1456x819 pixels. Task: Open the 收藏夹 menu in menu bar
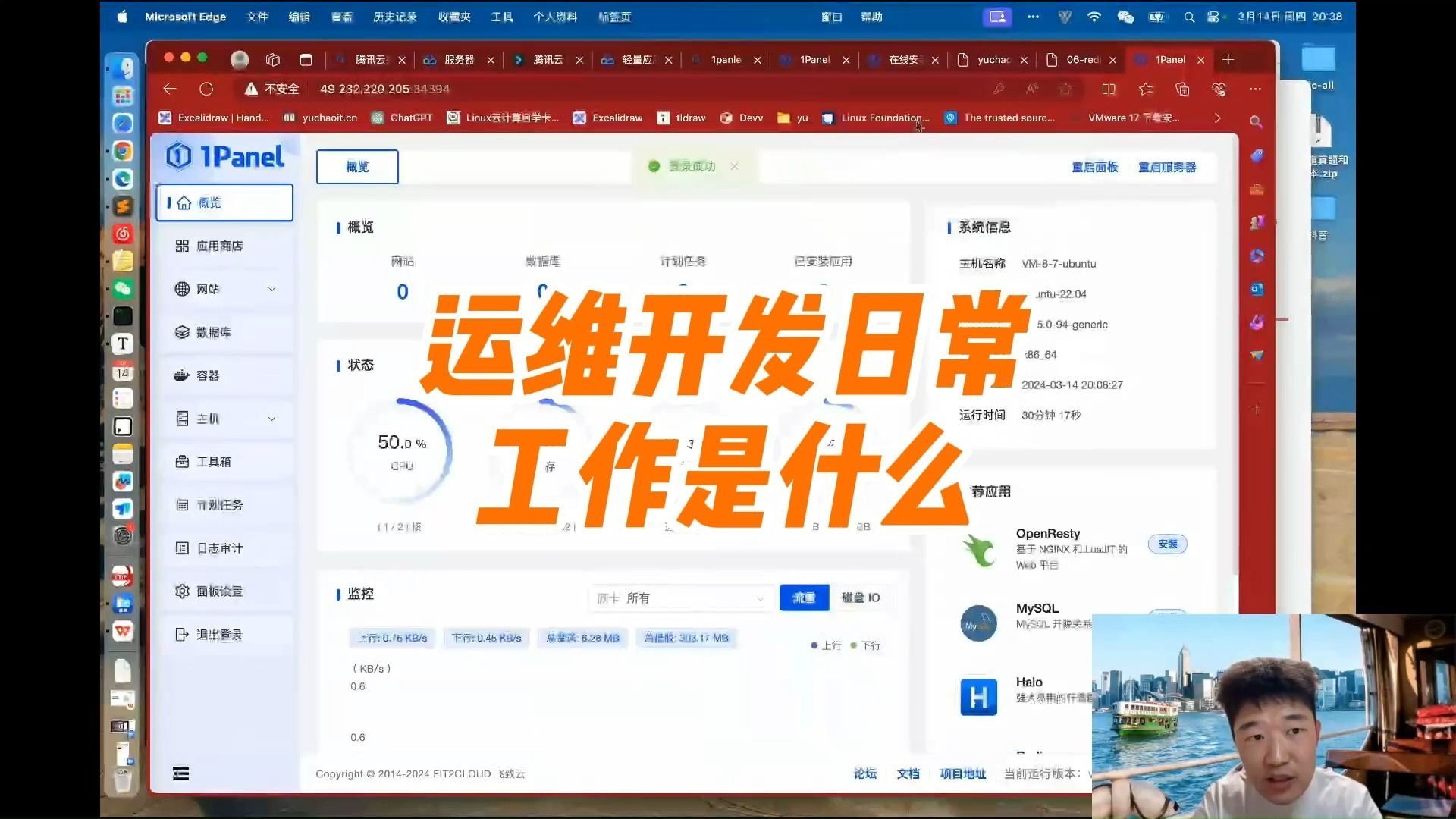[x=454, y=17]
